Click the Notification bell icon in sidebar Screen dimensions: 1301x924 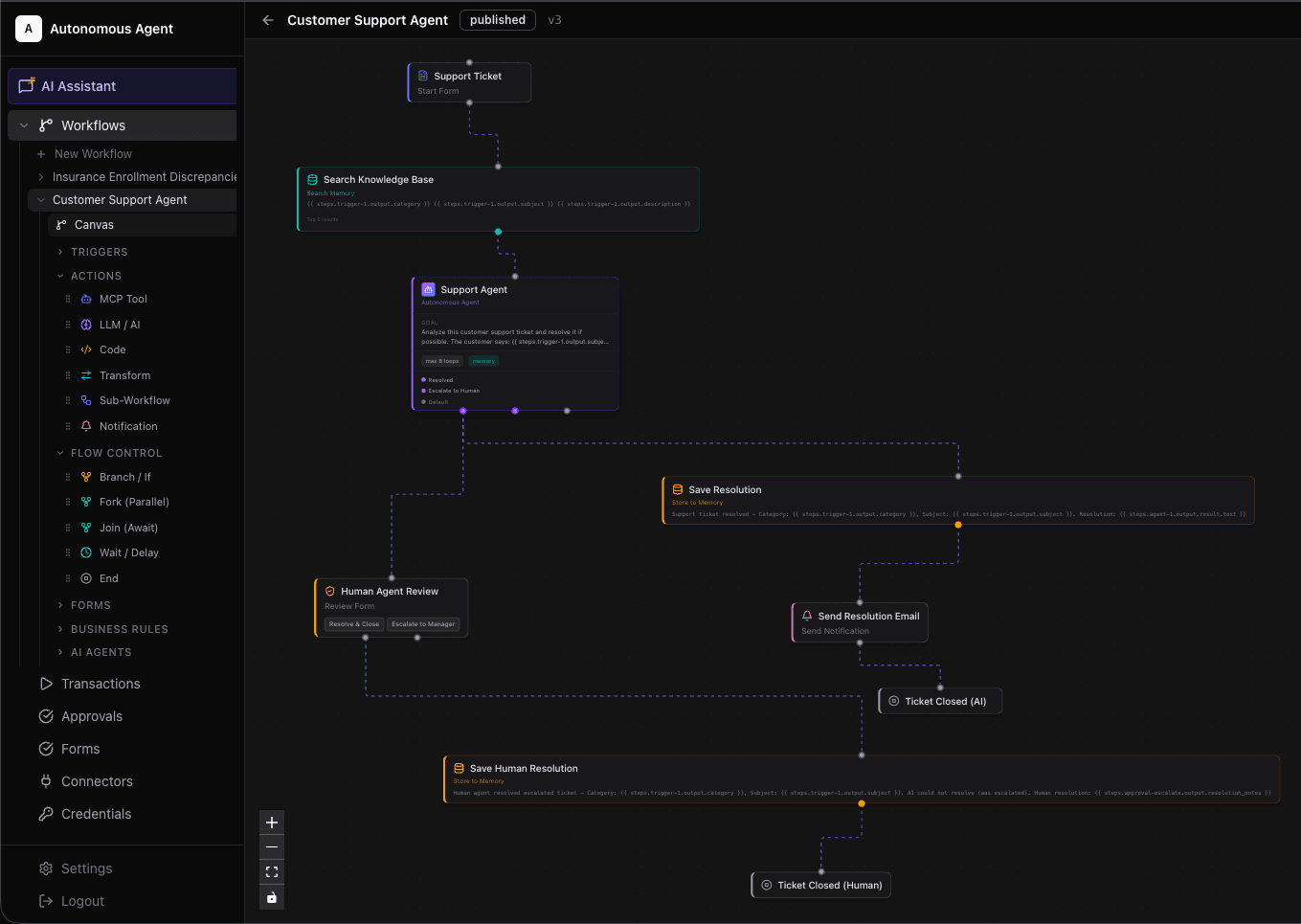click(x=86, y=426)
